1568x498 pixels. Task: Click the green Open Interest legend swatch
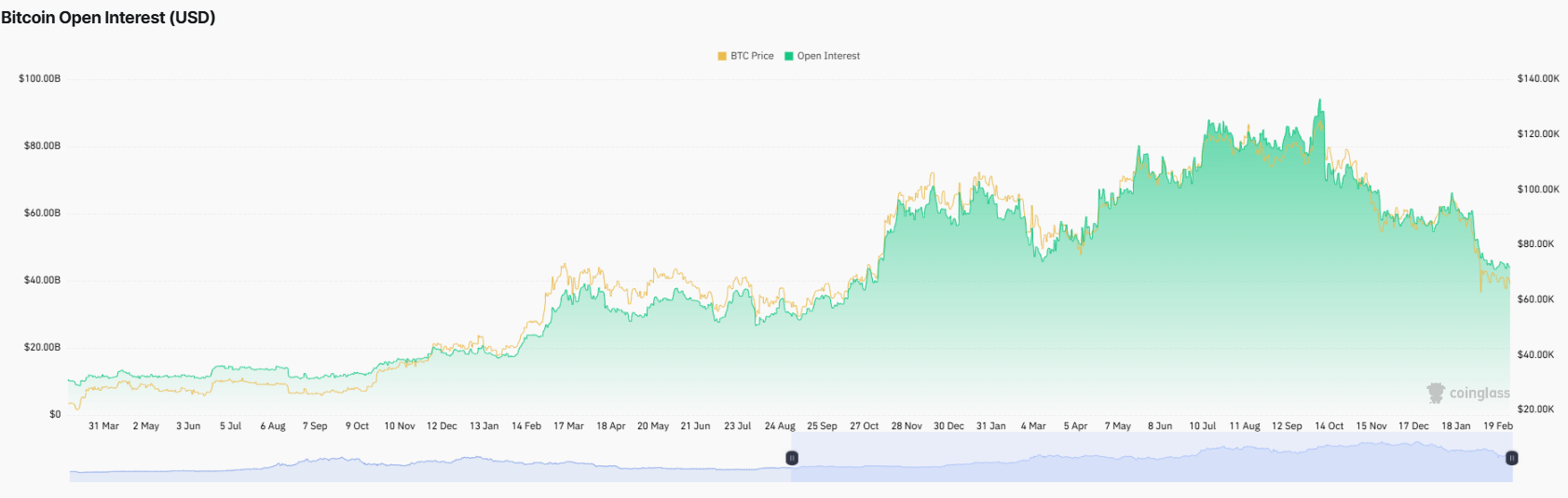tap(789, 56)
